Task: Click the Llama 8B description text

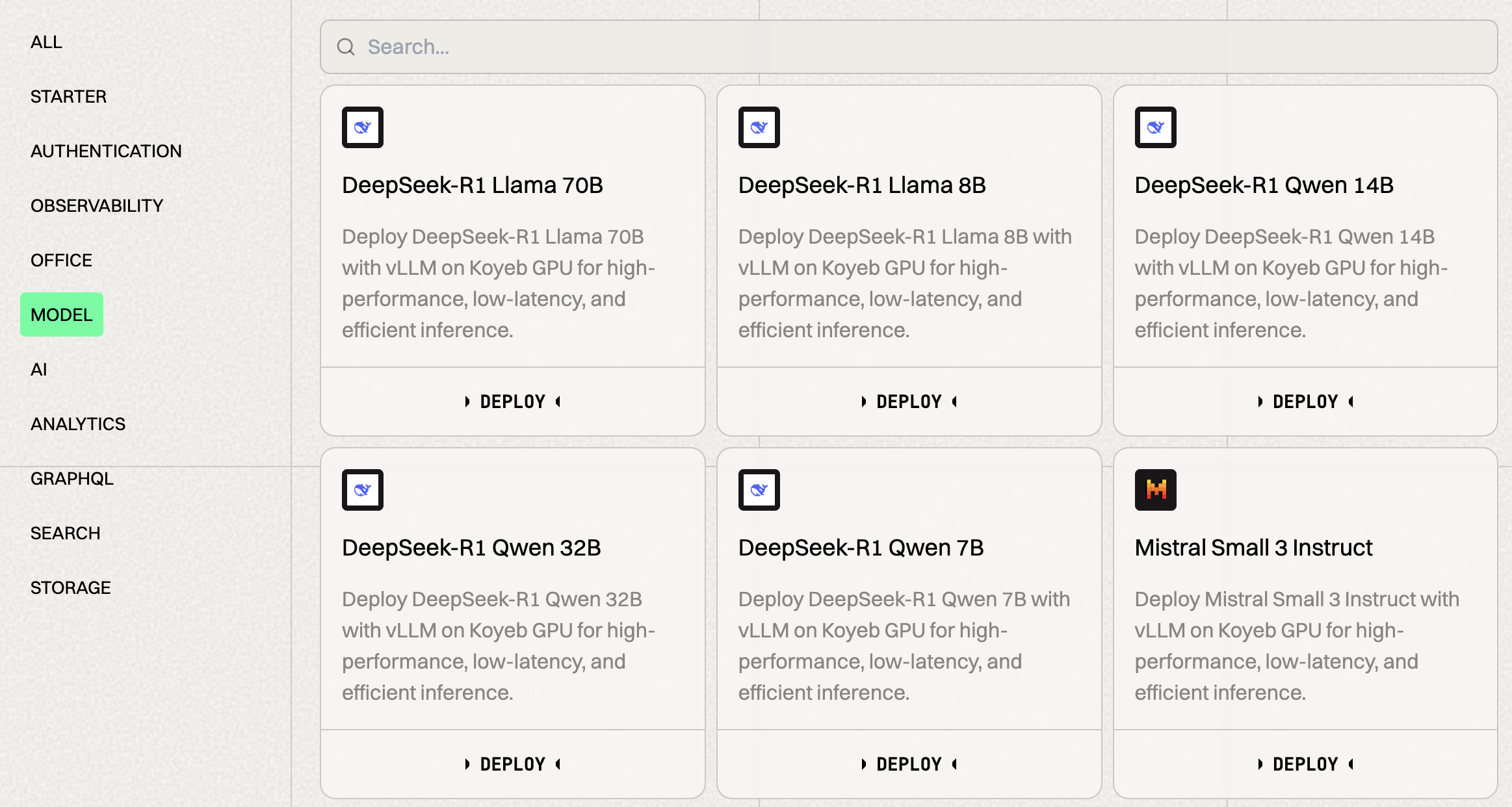Action: coord(905,283)
